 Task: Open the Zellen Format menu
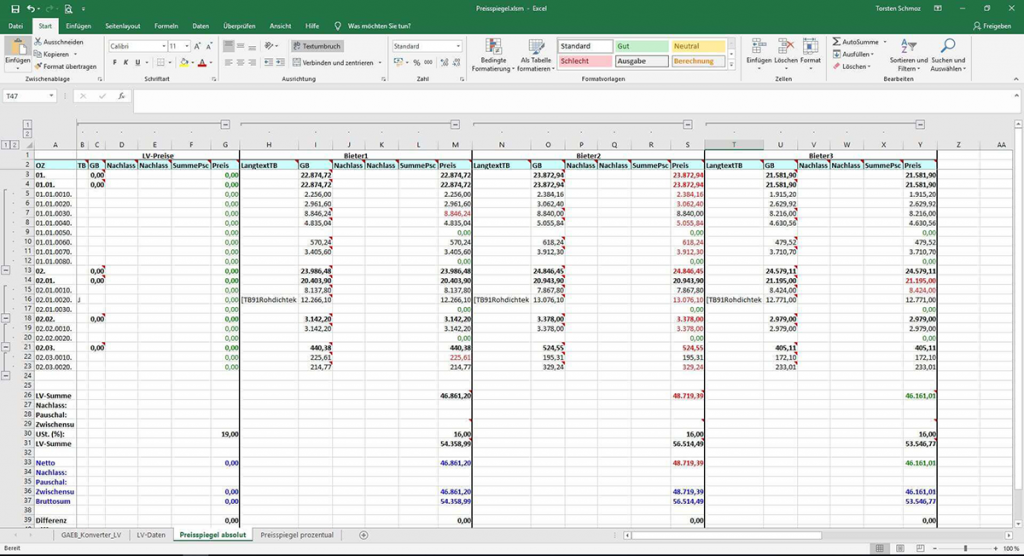[810, 54]
